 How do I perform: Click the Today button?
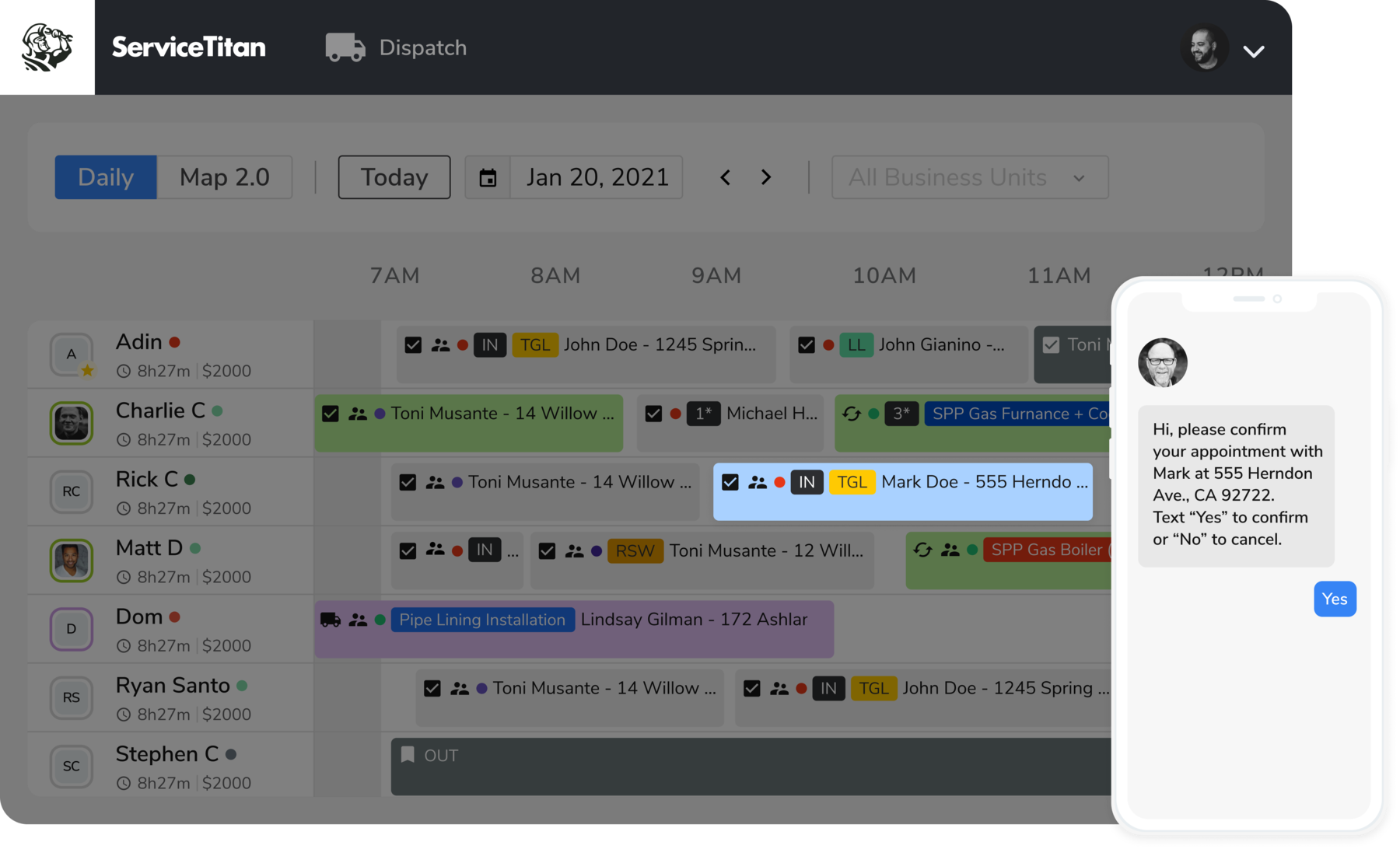coord(394,177)
